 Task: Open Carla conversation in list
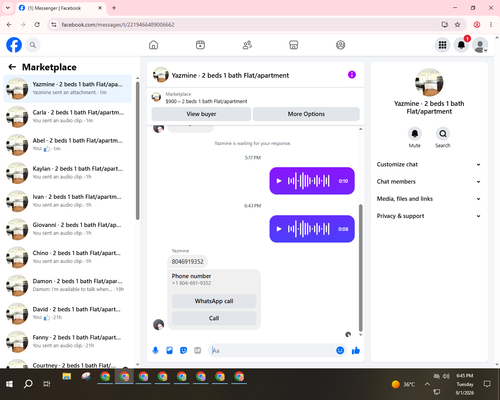coord(67,117)
